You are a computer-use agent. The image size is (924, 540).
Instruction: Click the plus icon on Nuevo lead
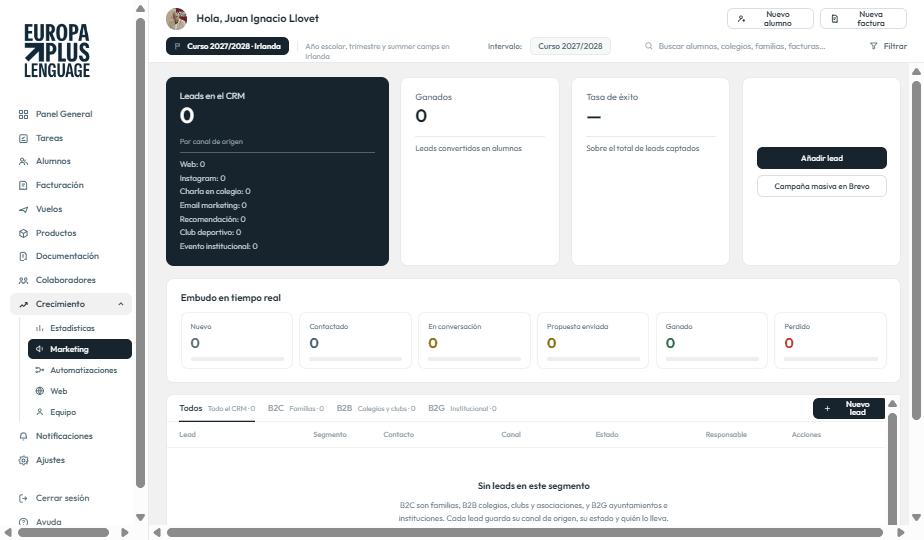827,409
